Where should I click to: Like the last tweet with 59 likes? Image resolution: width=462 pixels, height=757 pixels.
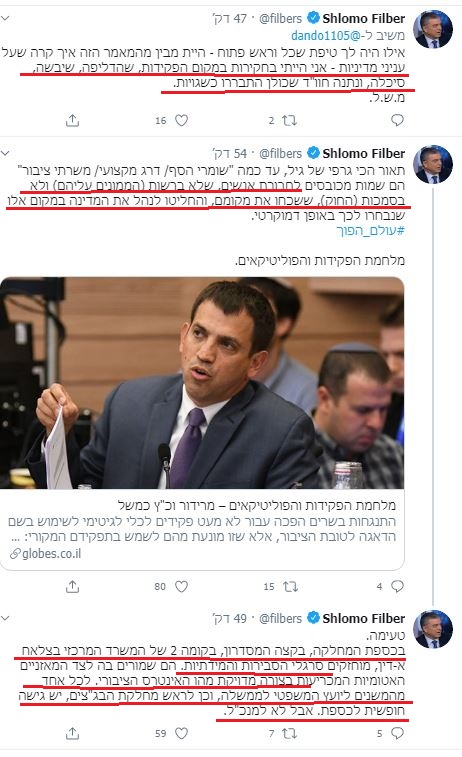click(182, 733)
